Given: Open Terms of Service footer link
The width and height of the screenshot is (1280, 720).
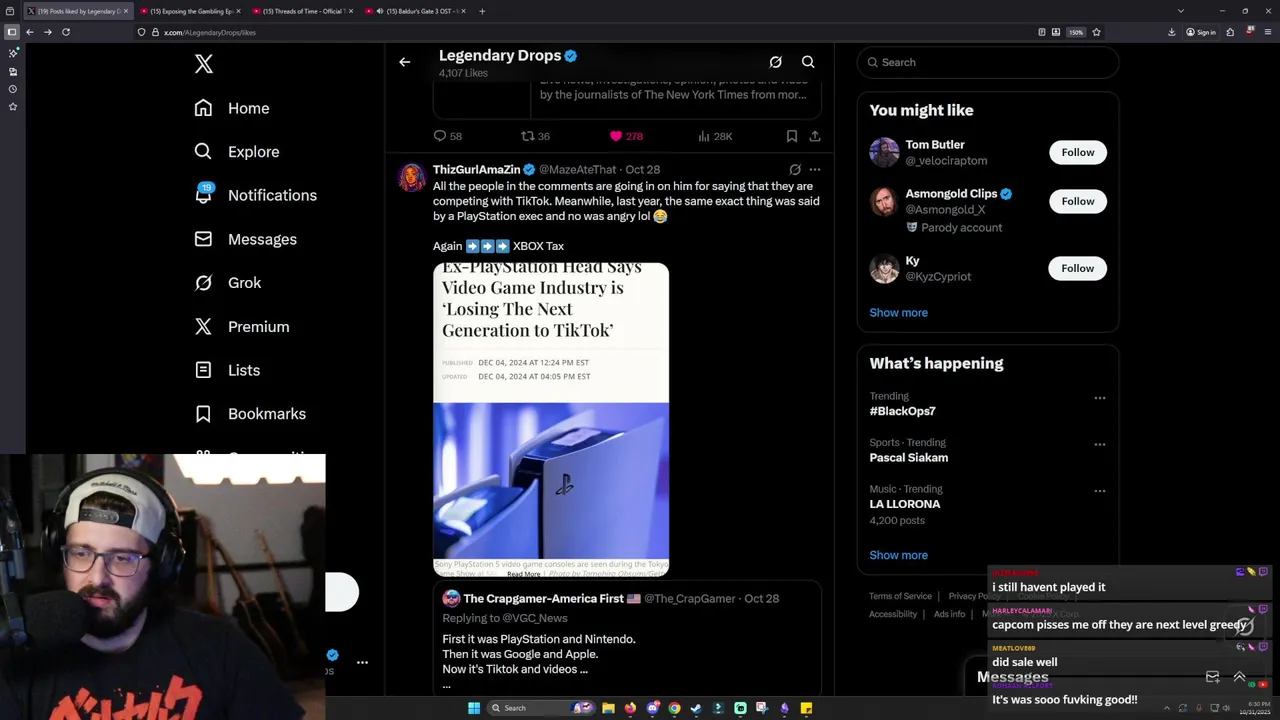Looking at the screenshot, I should click(900, 596).
